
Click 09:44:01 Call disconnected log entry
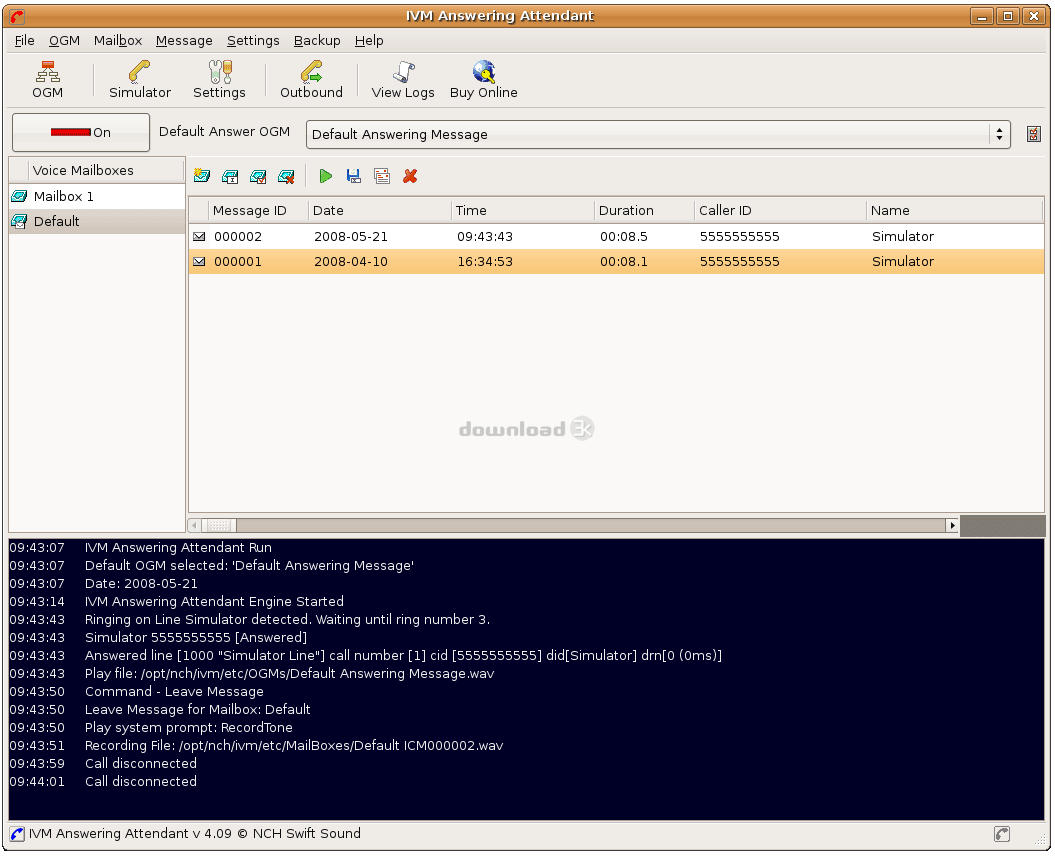[x=103, y=782]
